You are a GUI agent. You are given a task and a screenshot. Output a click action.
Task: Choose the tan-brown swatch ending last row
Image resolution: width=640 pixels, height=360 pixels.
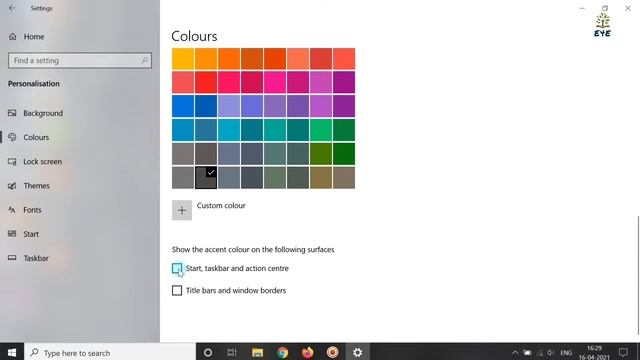tap(344, 178)
